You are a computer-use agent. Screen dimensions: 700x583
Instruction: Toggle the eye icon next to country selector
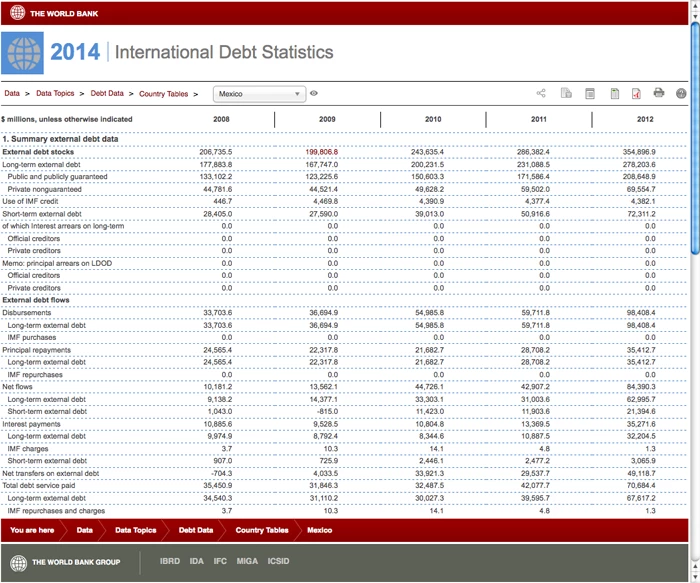(x=314, y=93)
